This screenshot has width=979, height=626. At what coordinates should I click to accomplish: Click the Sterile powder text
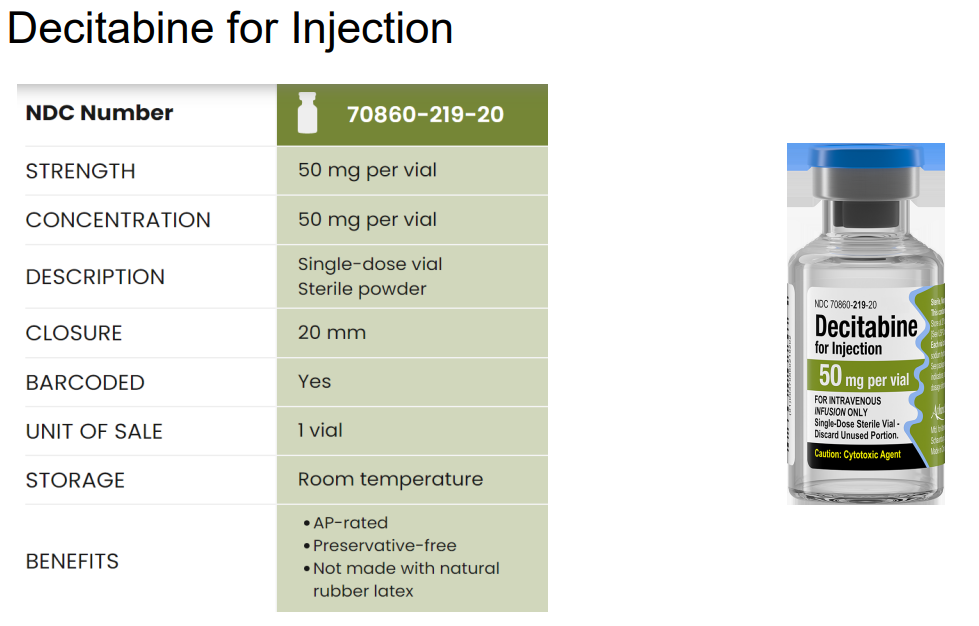coord(362,289)
